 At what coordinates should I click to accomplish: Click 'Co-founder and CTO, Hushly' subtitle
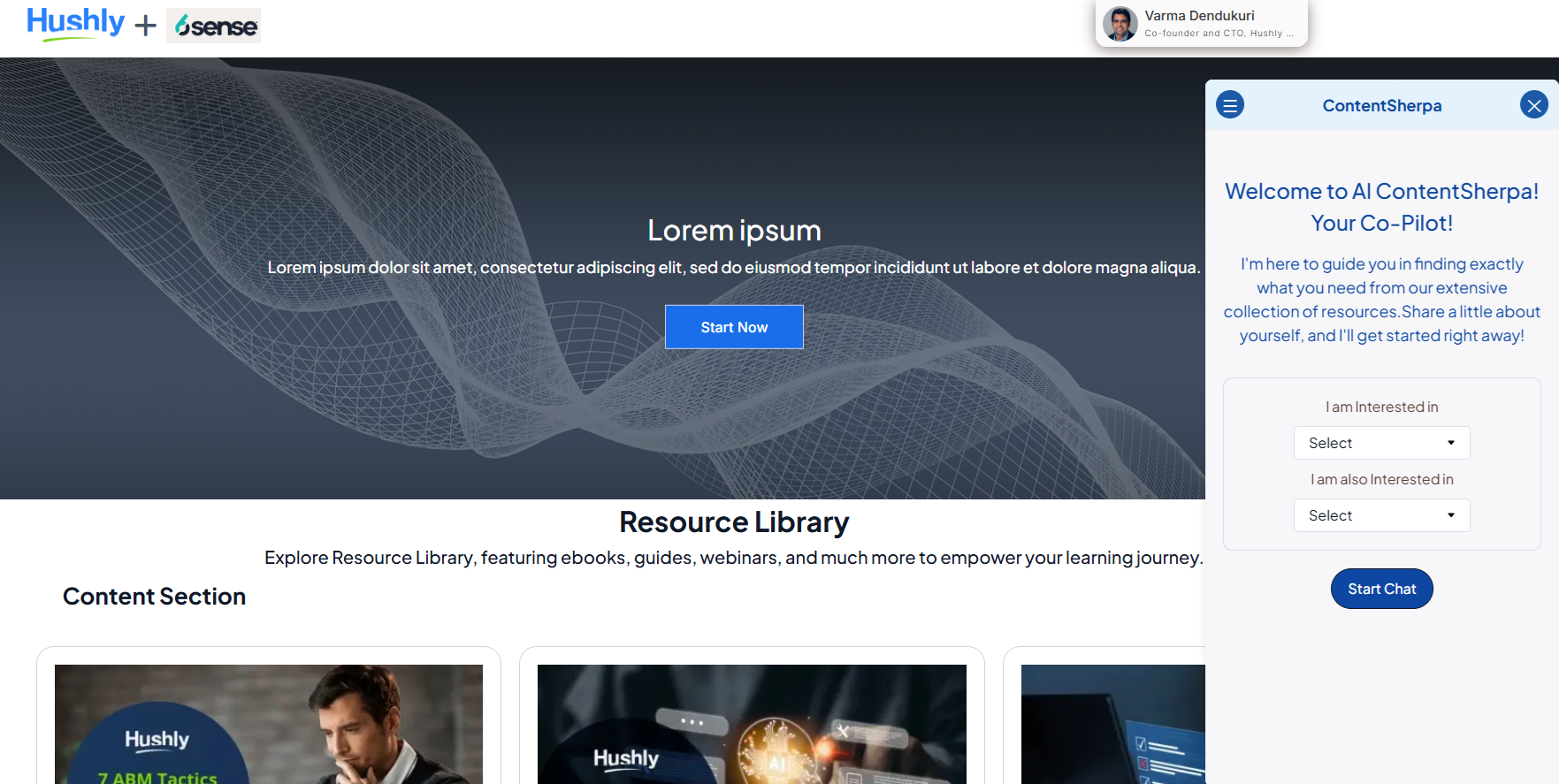[1219, 34]
